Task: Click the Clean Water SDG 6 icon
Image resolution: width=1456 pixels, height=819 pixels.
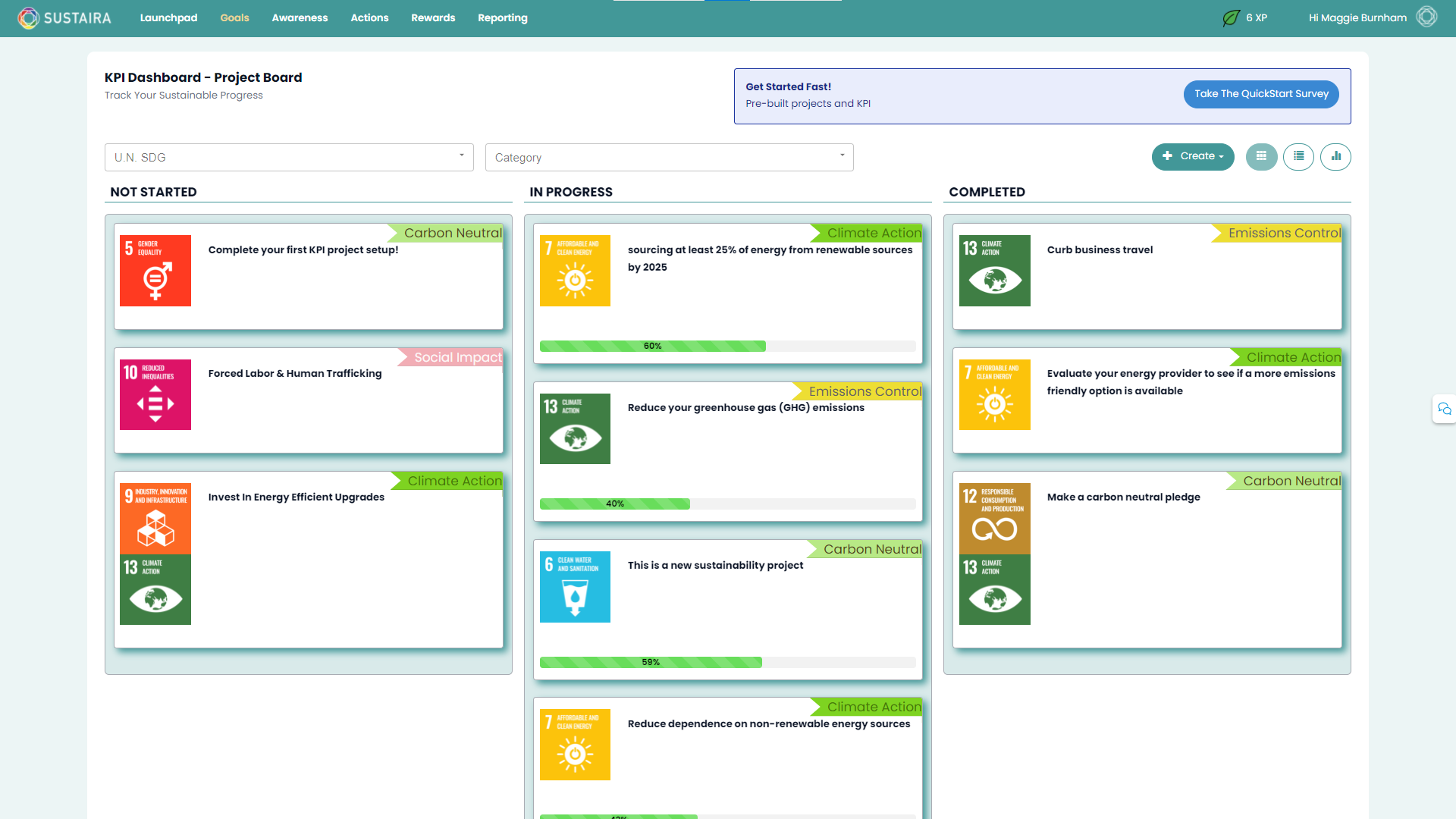Action: click(575, 587)
